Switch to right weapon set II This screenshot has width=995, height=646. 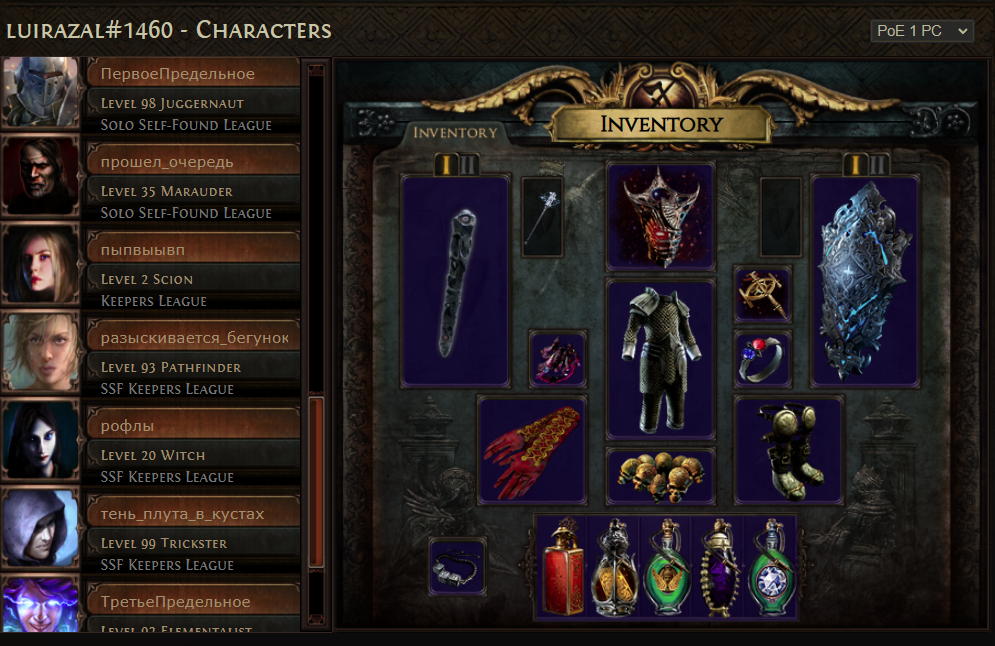point(879,165)
